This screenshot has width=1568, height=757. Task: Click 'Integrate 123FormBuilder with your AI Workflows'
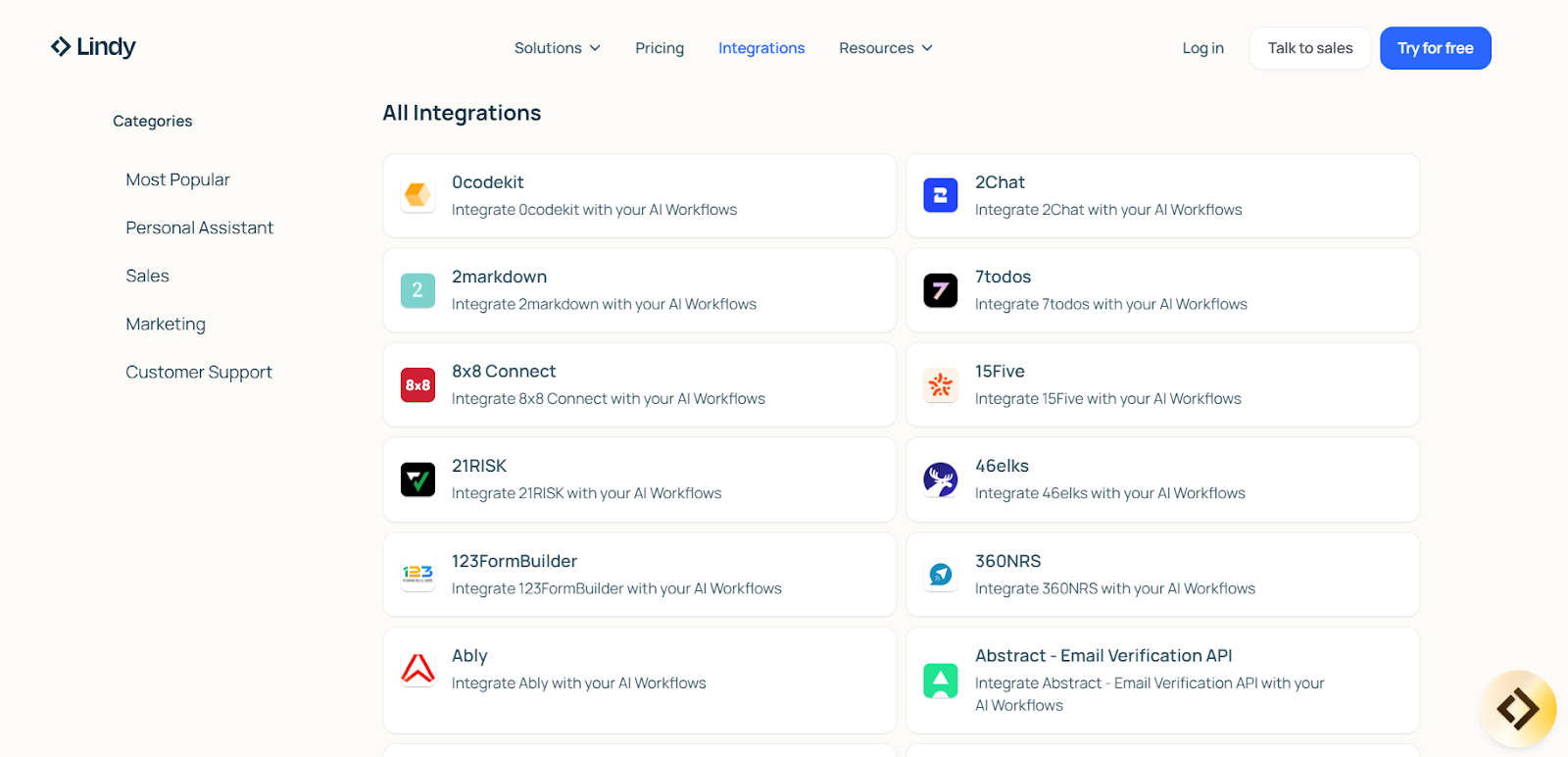pos(616,588)
